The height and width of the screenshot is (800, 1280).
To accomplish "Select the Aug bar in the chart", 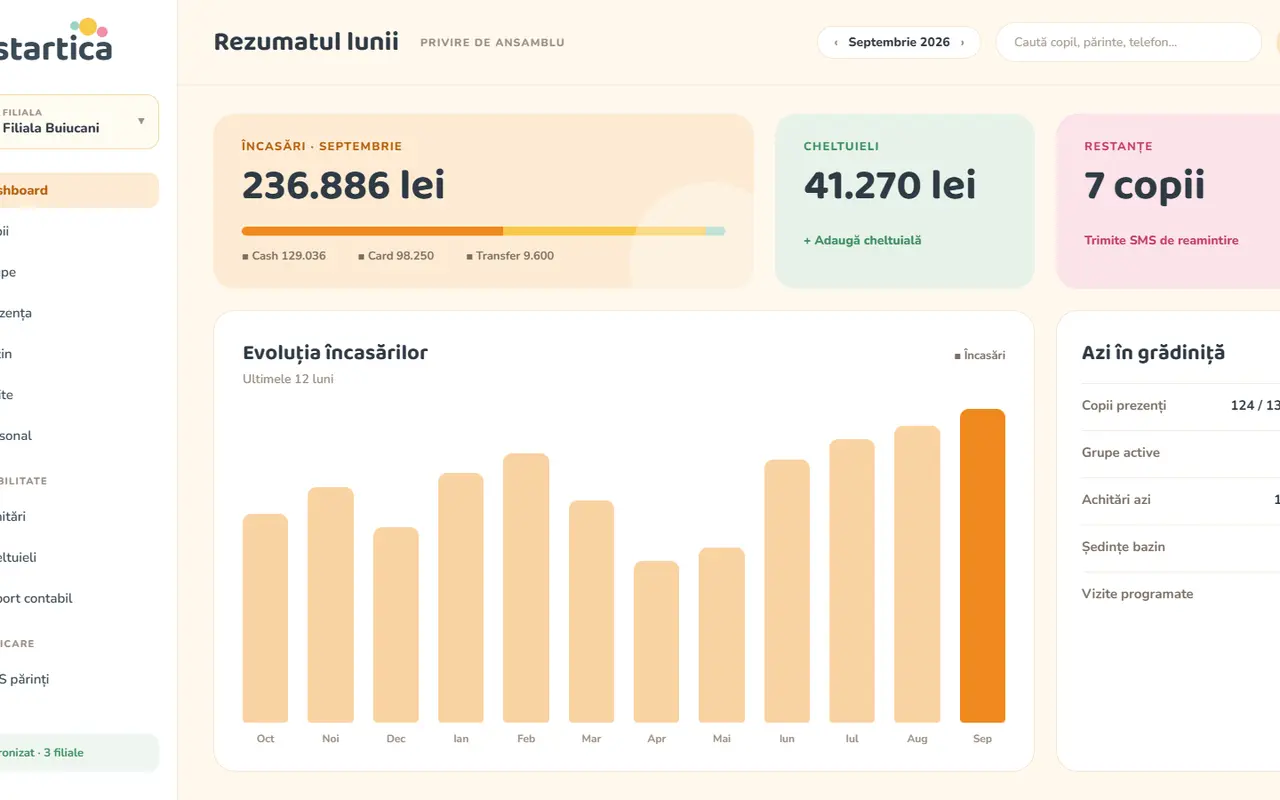I will tap(917, 574).
